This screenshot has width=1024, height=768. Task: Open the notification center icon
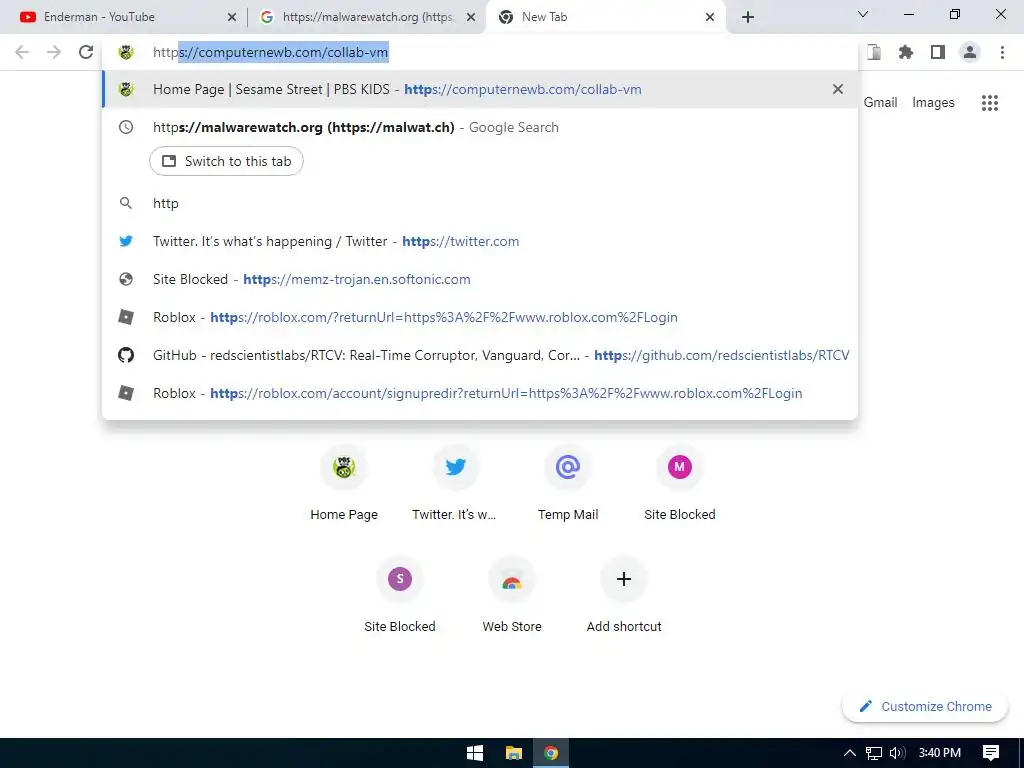pyautogui.click(x=991, y=753)
